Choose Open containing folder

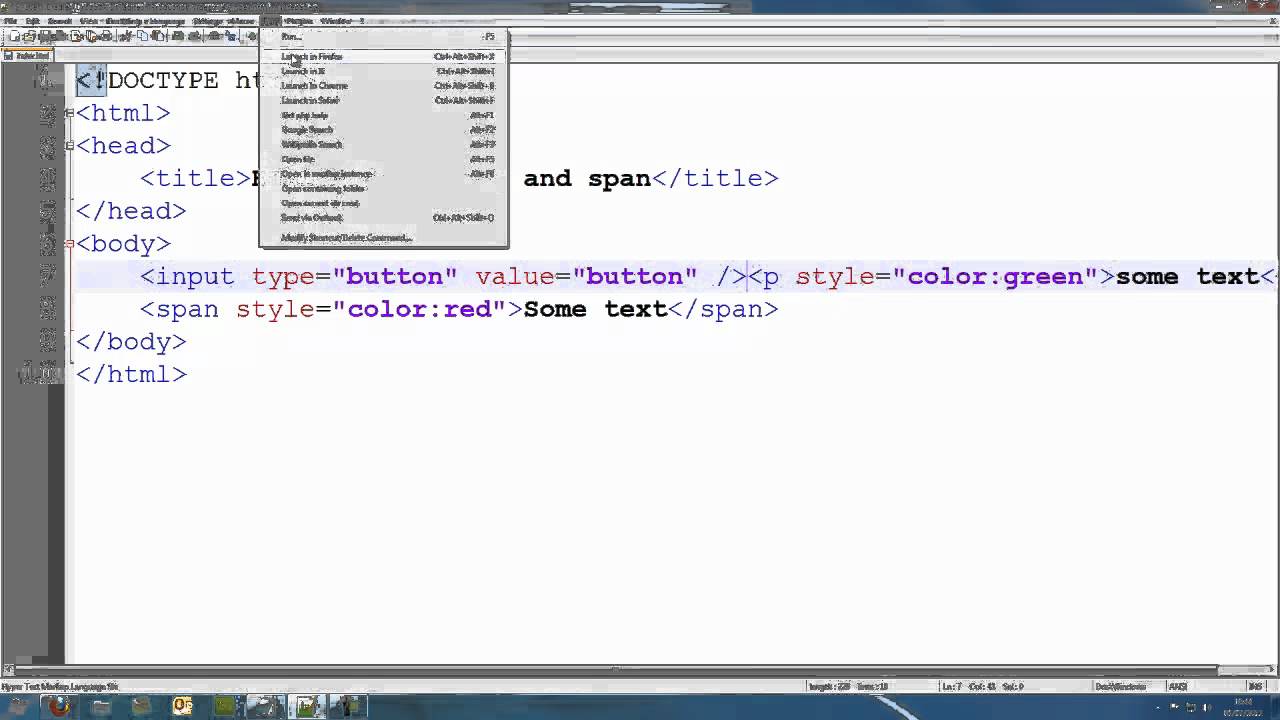(384, 188)
